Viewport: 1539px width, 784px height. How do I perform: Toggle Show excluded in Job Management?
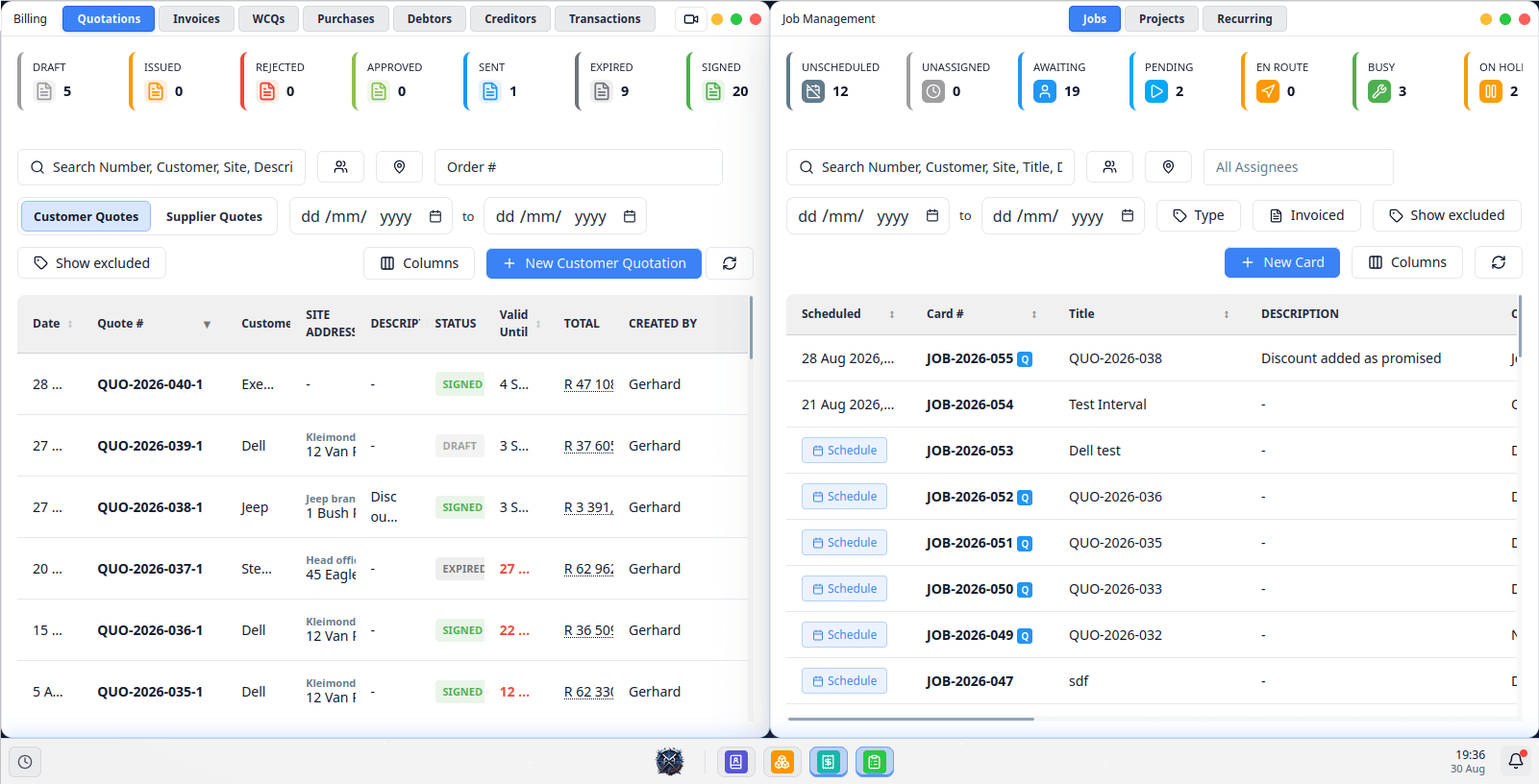1447,215
